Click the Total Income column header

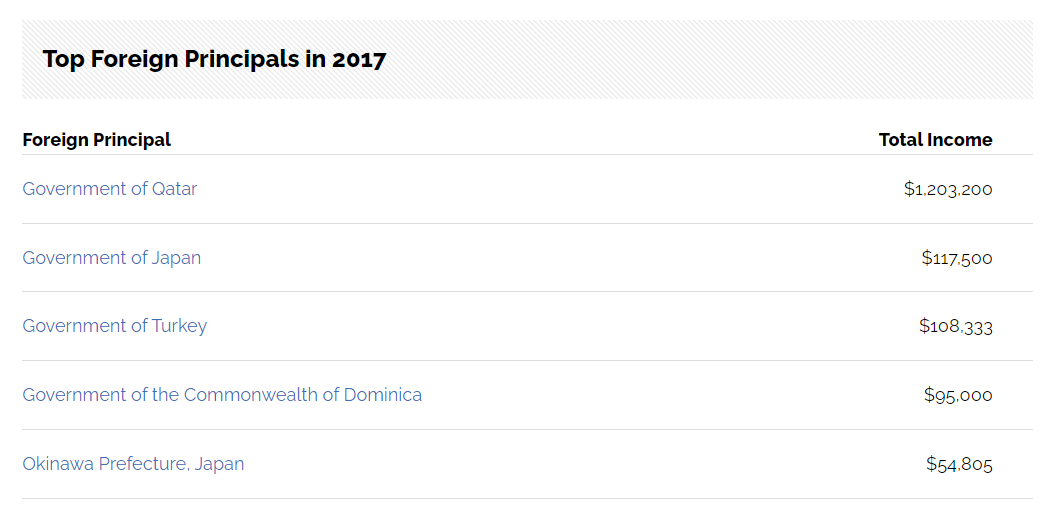coord(935,140)
